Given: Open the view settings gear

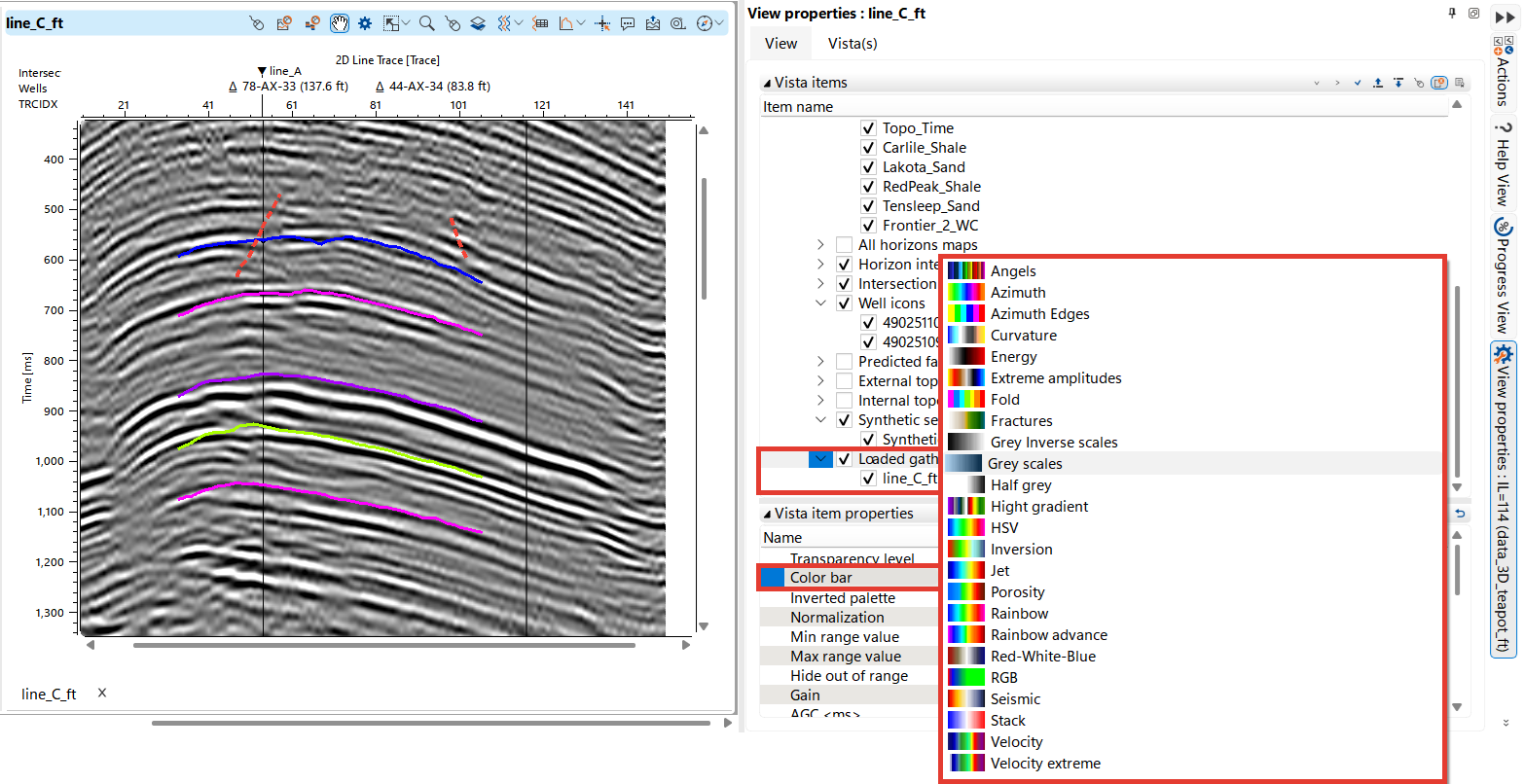Looking at the screenshot, I should click(365, 21).
